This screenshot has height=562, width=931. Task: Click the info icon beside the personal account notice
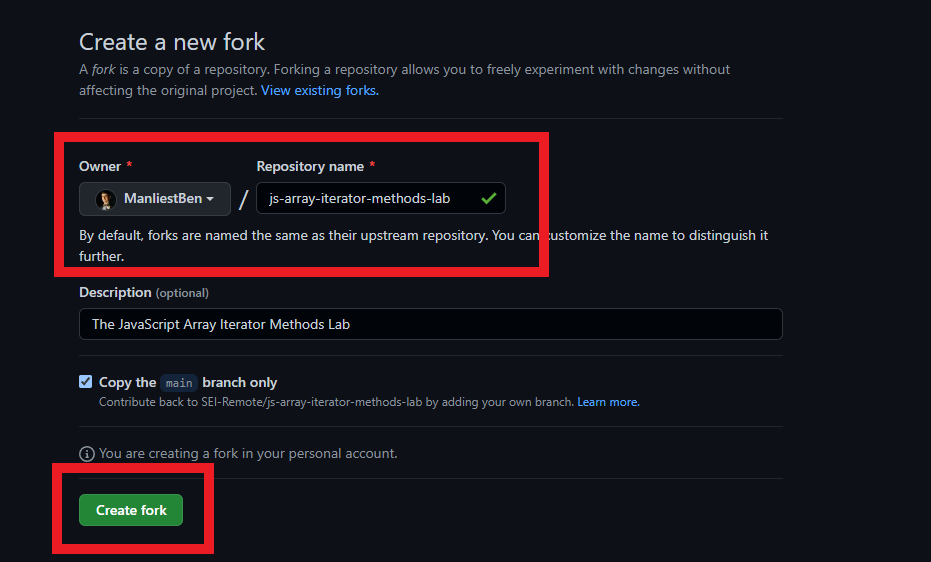coord(87,454)
